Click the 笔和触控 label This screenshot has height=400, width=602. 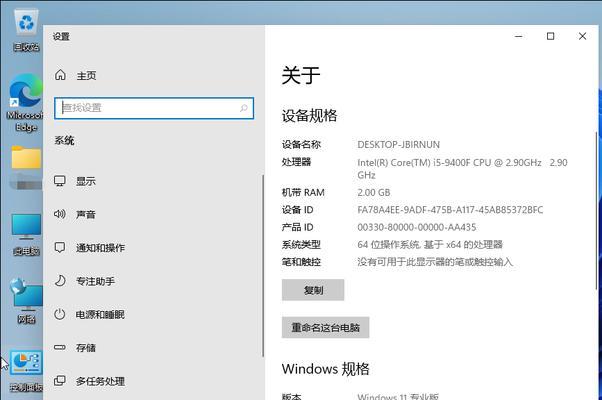coord(301,262)
